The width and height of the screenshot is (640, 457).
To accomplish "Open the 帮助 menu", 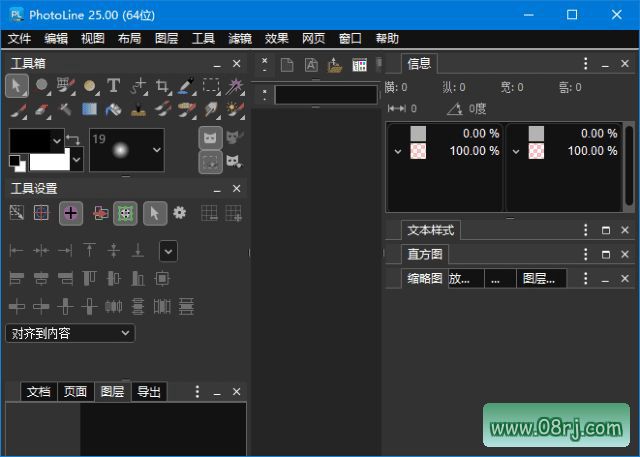I will 387,39.
